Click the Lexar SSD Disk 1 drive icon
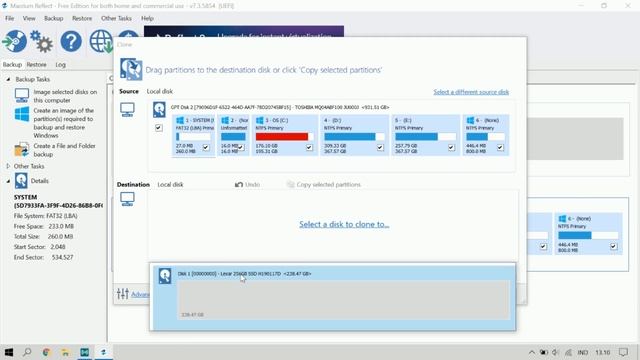640x360 pixels. click(x=165, y=276)
